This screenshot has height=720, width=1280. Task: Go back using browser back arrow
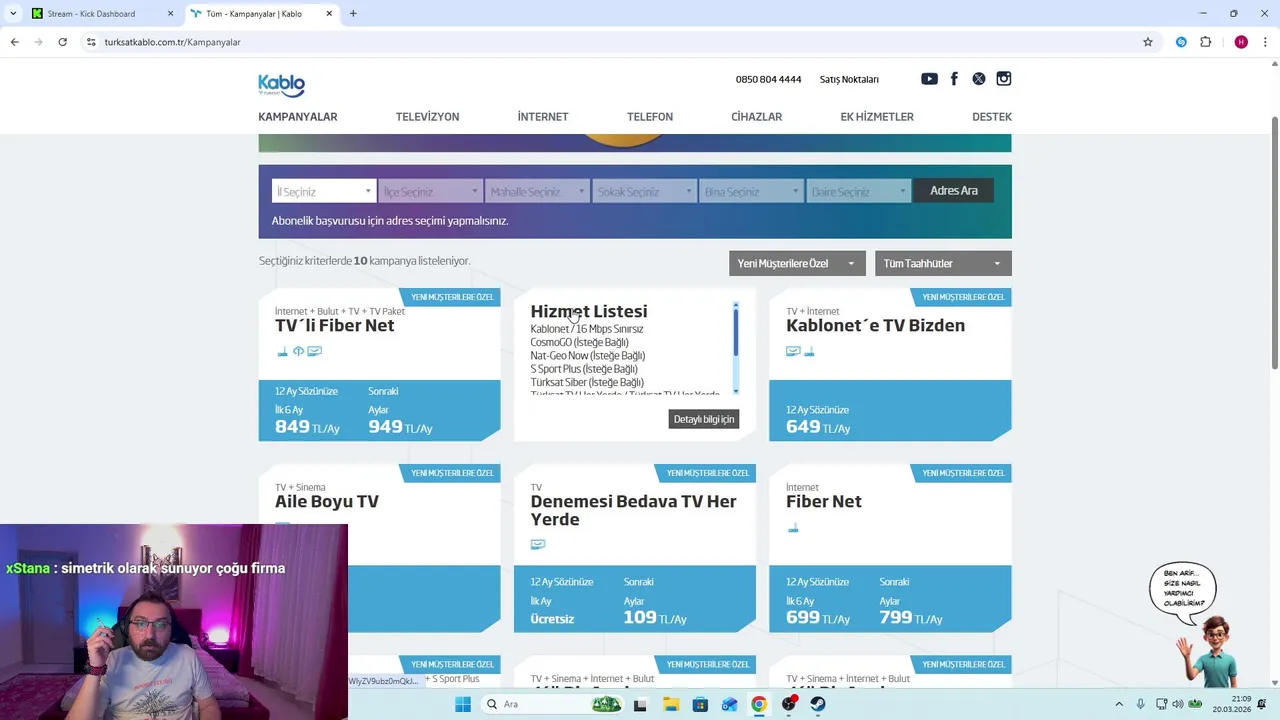(x=14, y=42)
